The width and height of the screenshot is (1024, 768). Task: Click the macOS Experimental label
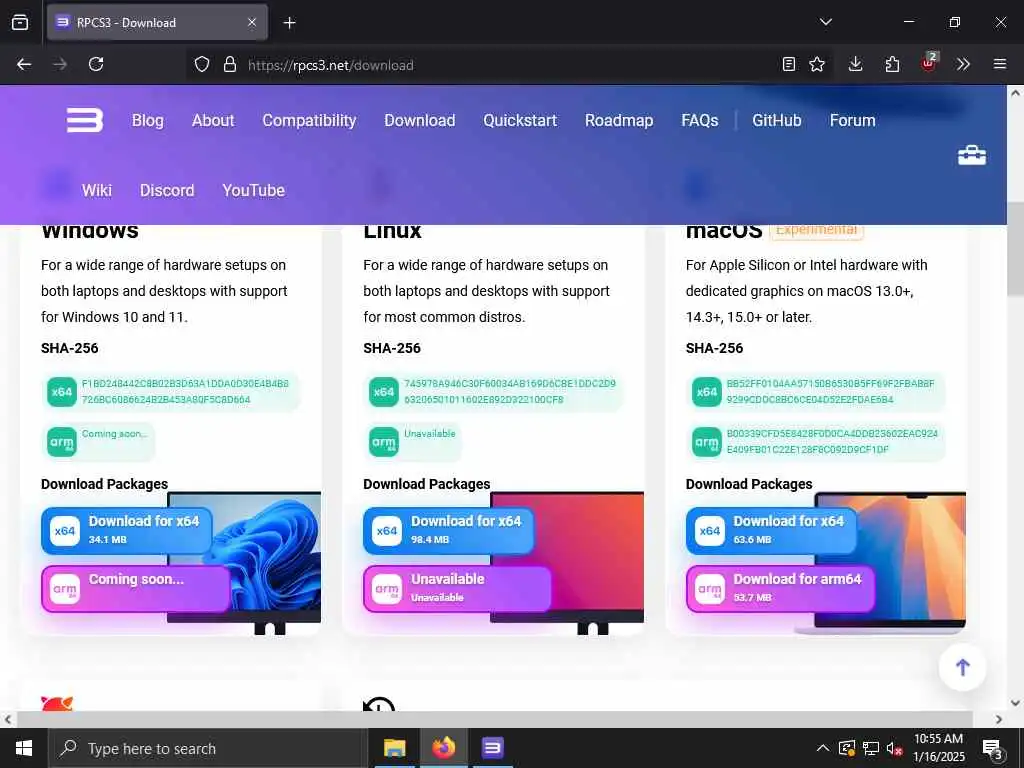point(816,231)
